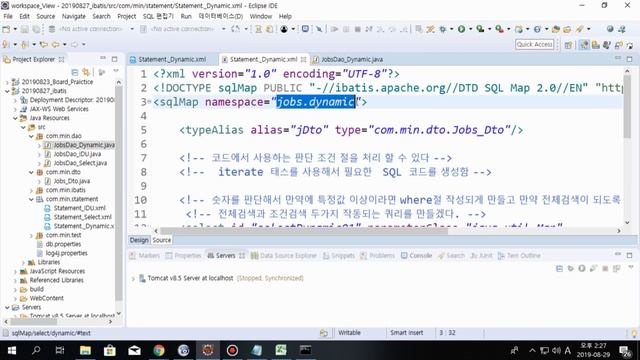Click the Open Web Browser globe icon
The height and width of the screenshot is (360, 640).
[610, 29]
